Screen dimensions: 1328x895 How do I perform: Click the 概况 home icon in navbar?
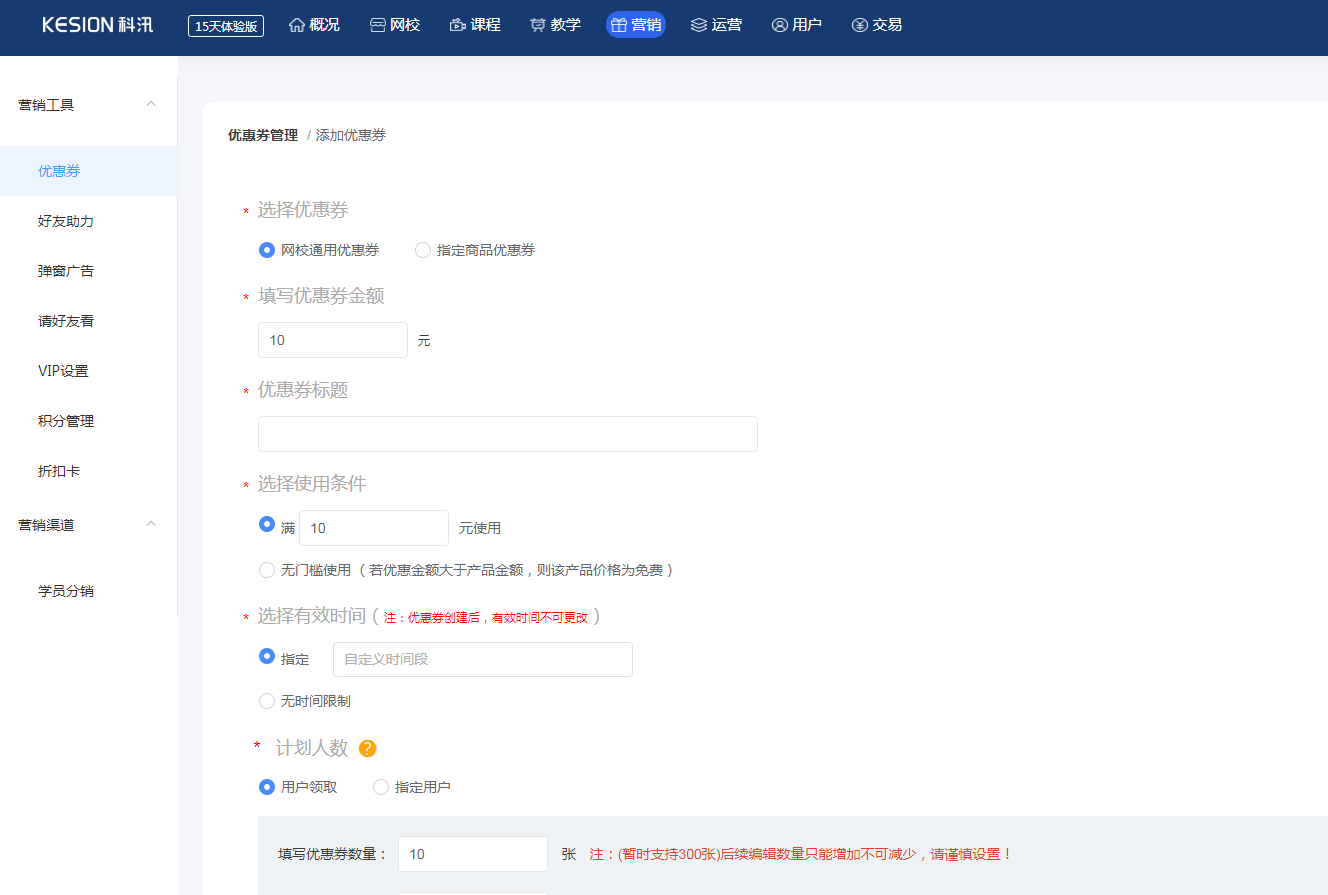(297, 25)
